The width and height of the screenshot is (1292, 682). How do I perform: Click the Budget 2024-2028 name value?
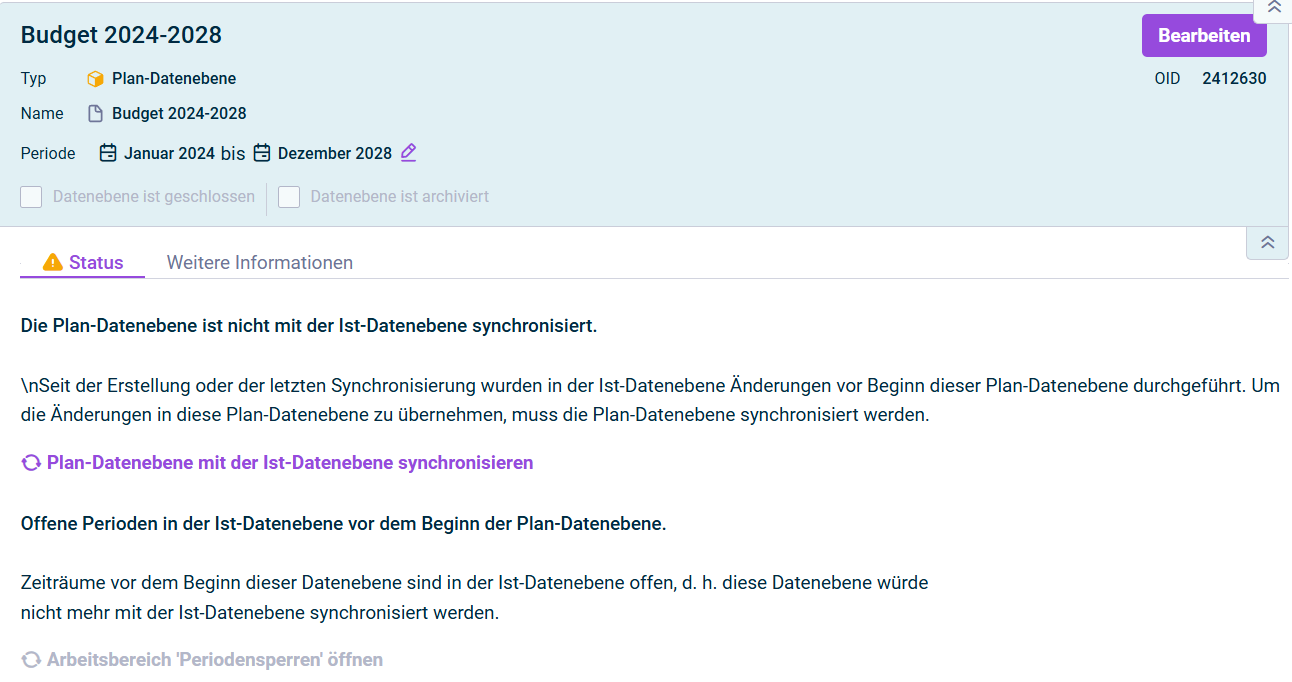click(179, 114)
